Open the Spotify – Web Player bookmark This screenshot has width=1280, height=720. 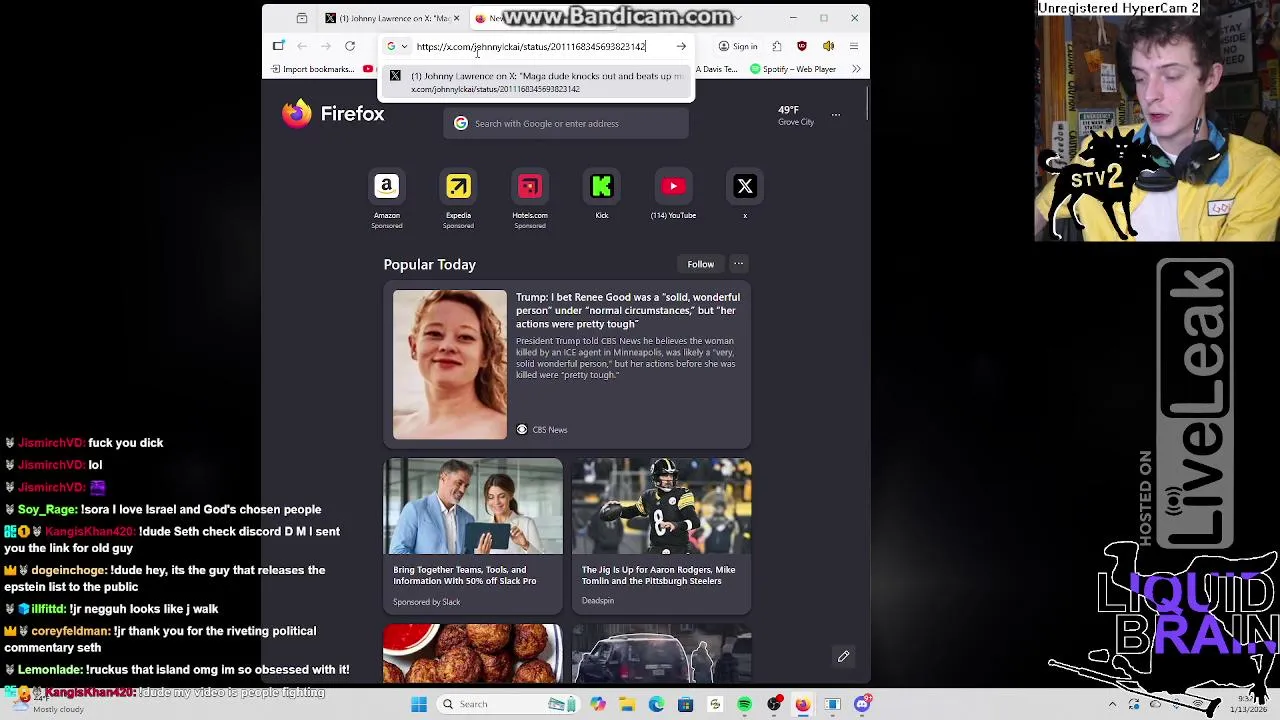792,69
